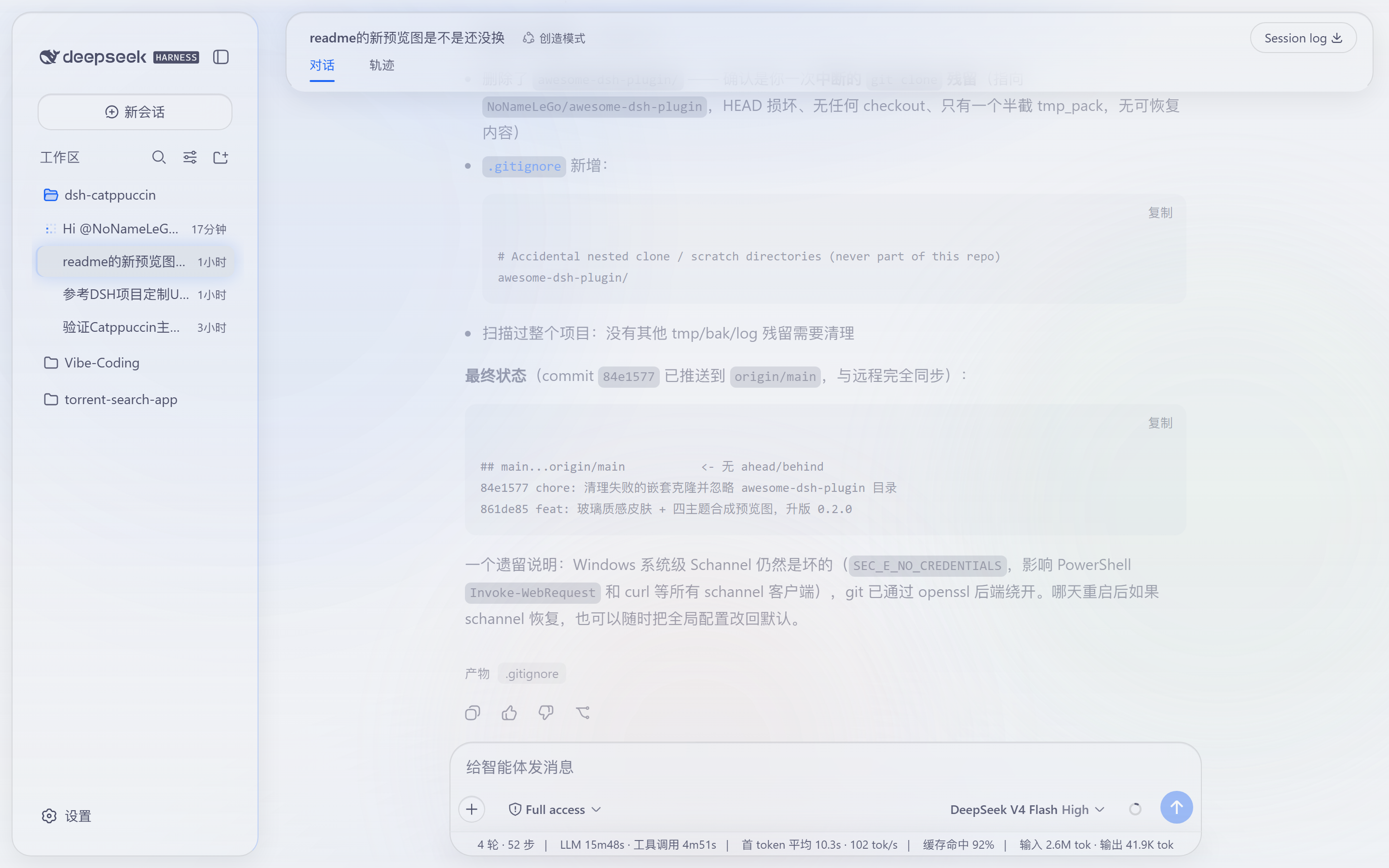This screenshot has height=868, width=1389.
Task: Click the 84e1577 commit hash text
Action: [628, 377]
